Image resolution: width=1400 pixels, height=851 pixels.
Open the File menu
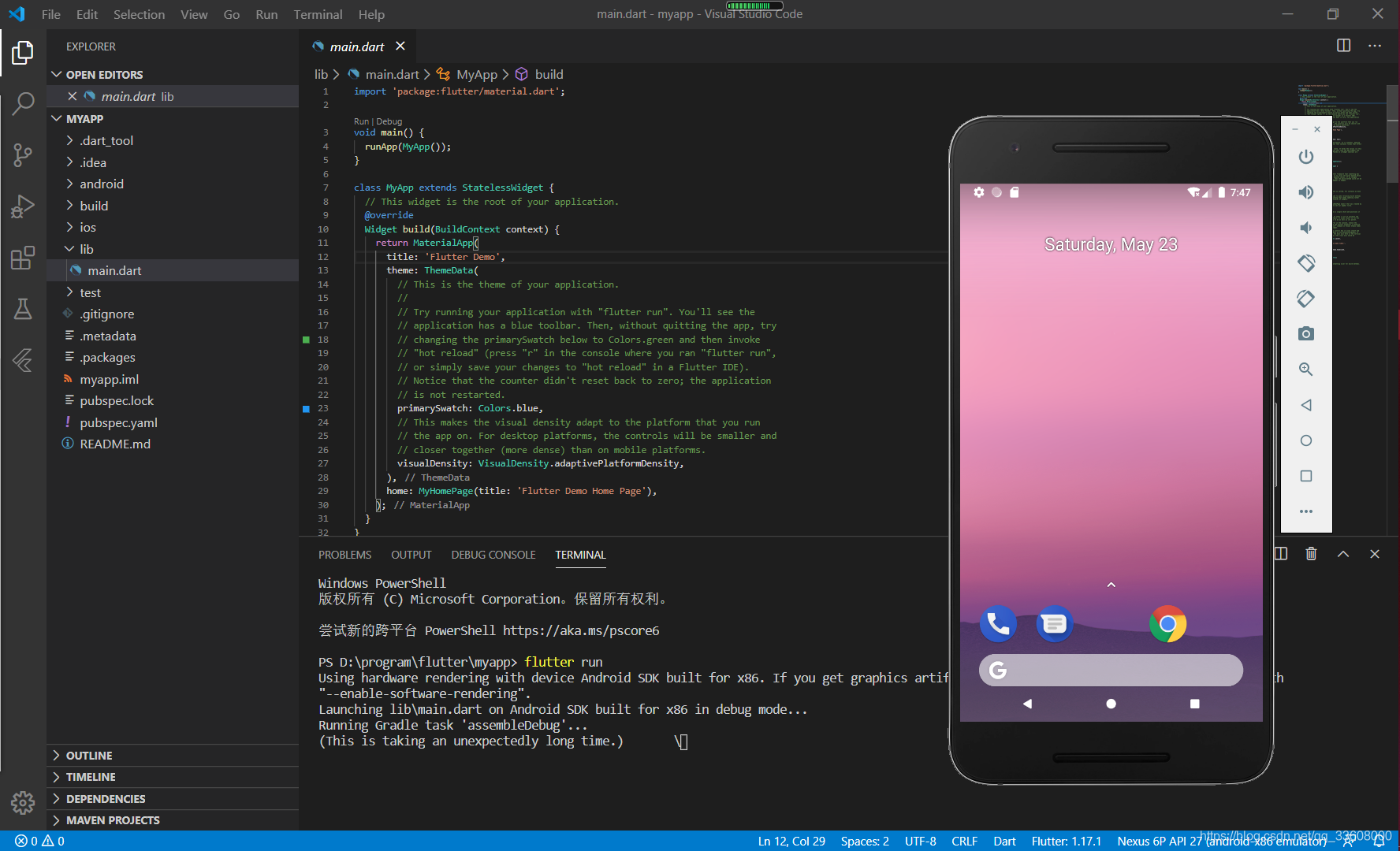50,14
